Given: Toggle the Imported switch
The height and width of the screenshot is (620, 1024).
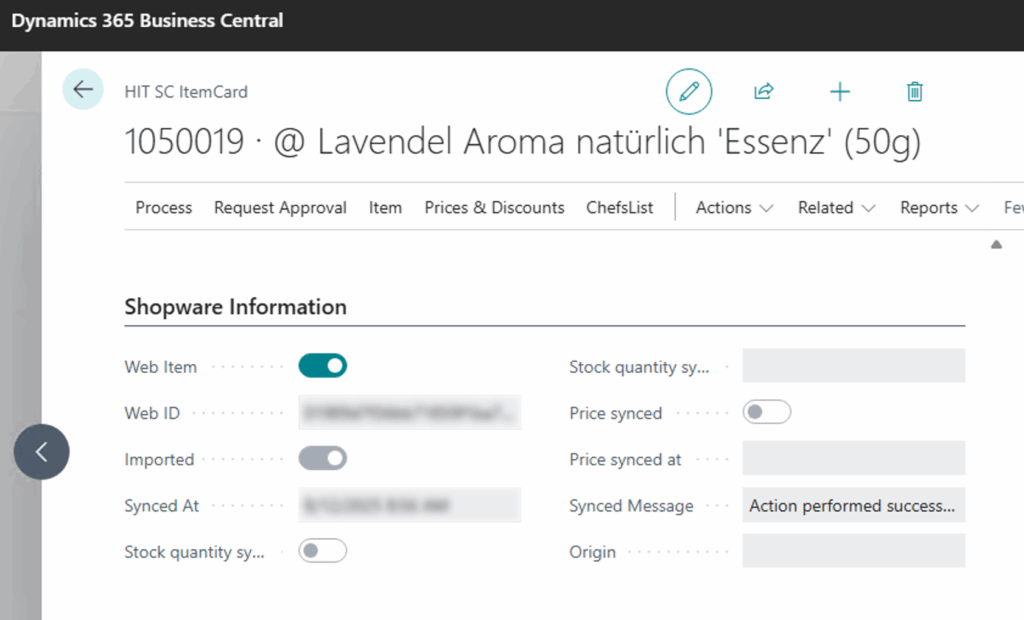Looking at the screenshot, I should [323, 459].
